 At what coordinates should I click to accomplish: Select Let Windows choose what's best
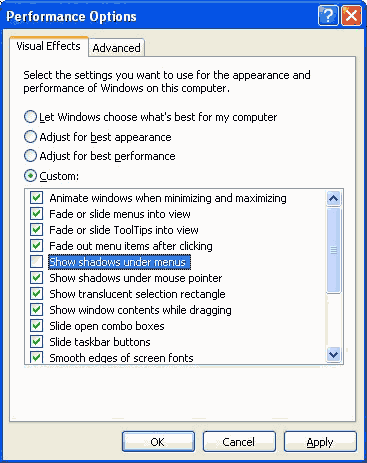pos(30,117)
